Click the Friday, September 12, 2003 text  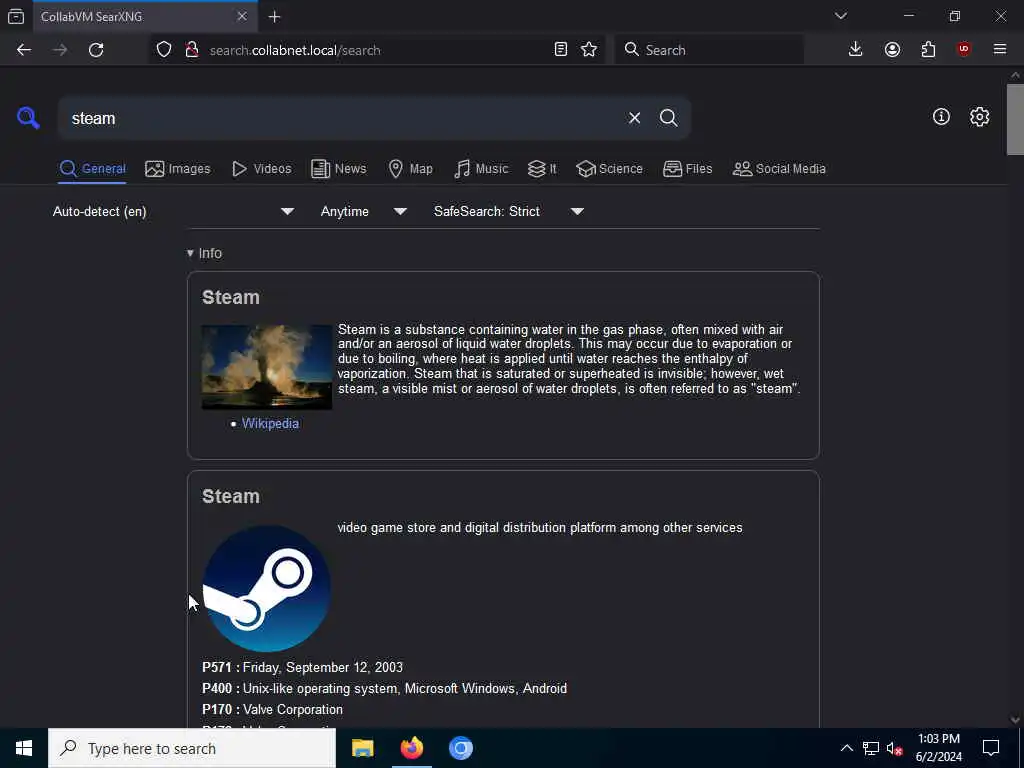click(x=323, y=667)
